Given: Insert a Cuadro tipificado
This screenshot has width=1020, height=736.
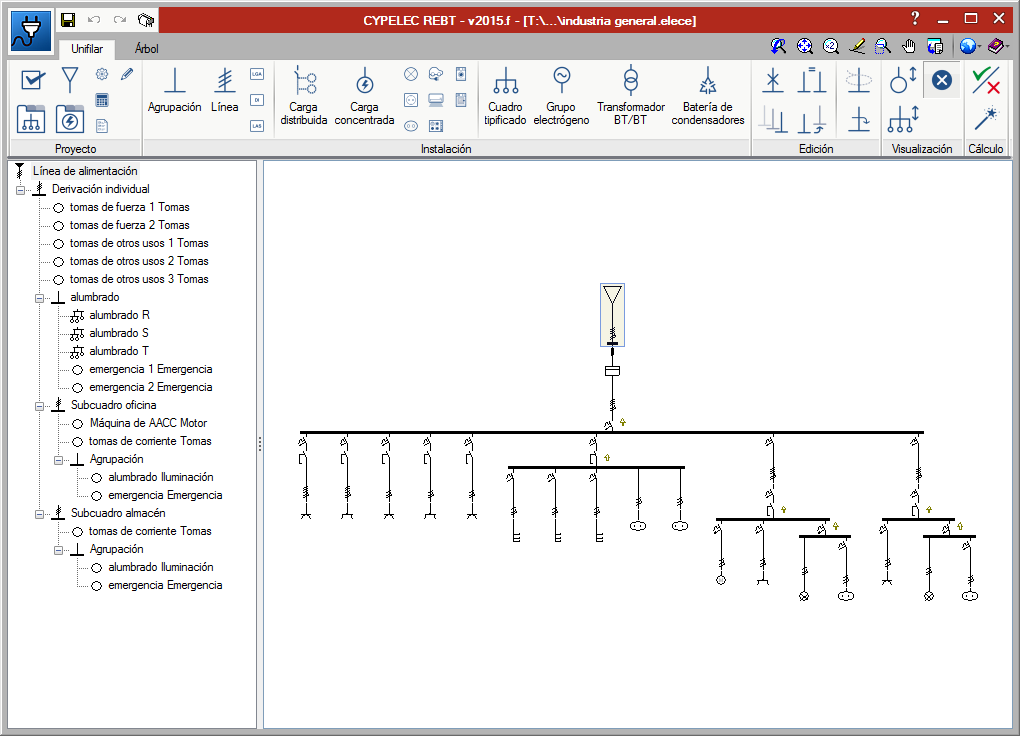Looking at the screenshot, I should point(505,96).
